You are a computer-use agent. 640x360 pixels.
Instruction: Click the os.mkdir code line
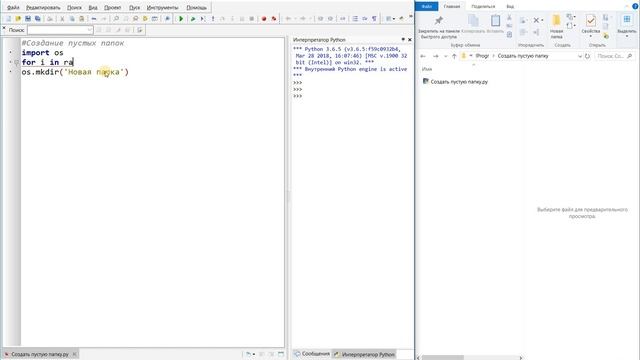[x=75, y=72]
